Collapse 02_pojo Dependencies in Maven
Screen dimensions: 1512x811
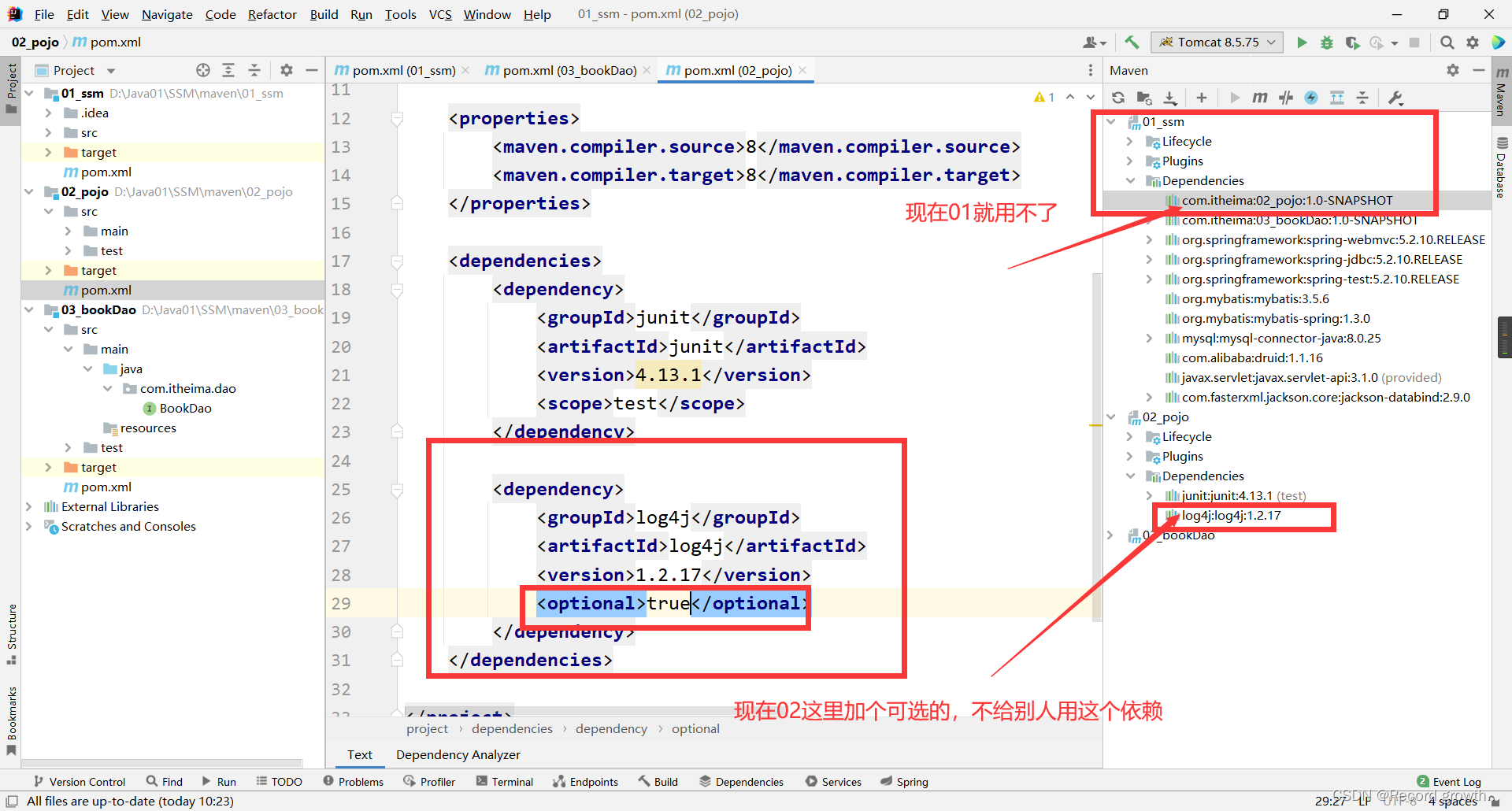(x=1130, y=476)
